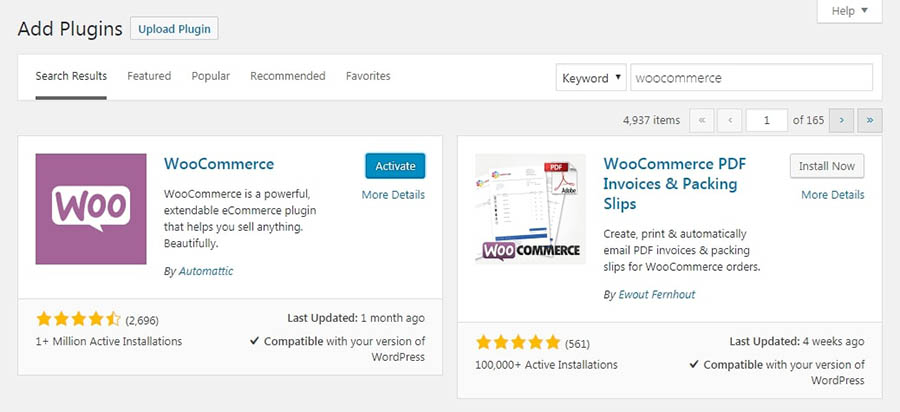Screen dimensions: 900x412
Task: Open the Favorites tab
Action: 368,76
